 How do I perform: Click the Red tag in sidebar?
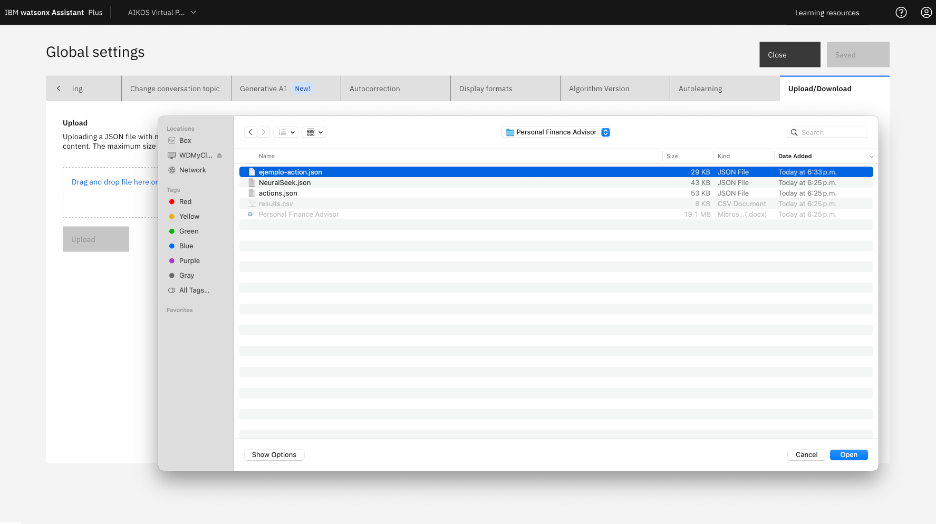point(185,202)
